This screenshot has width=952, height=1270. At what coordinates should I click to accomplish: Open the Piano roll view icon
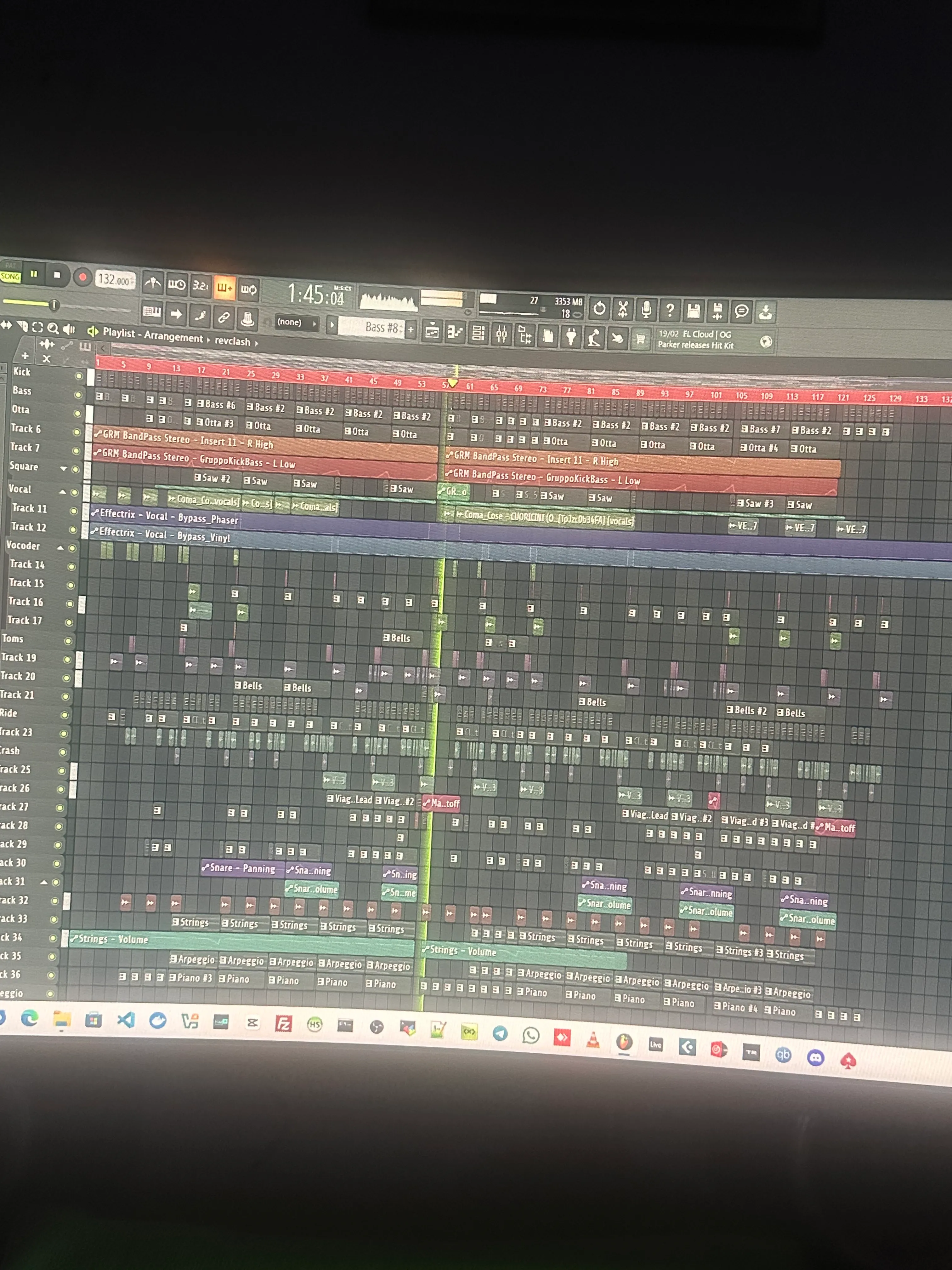pos(455,332)
